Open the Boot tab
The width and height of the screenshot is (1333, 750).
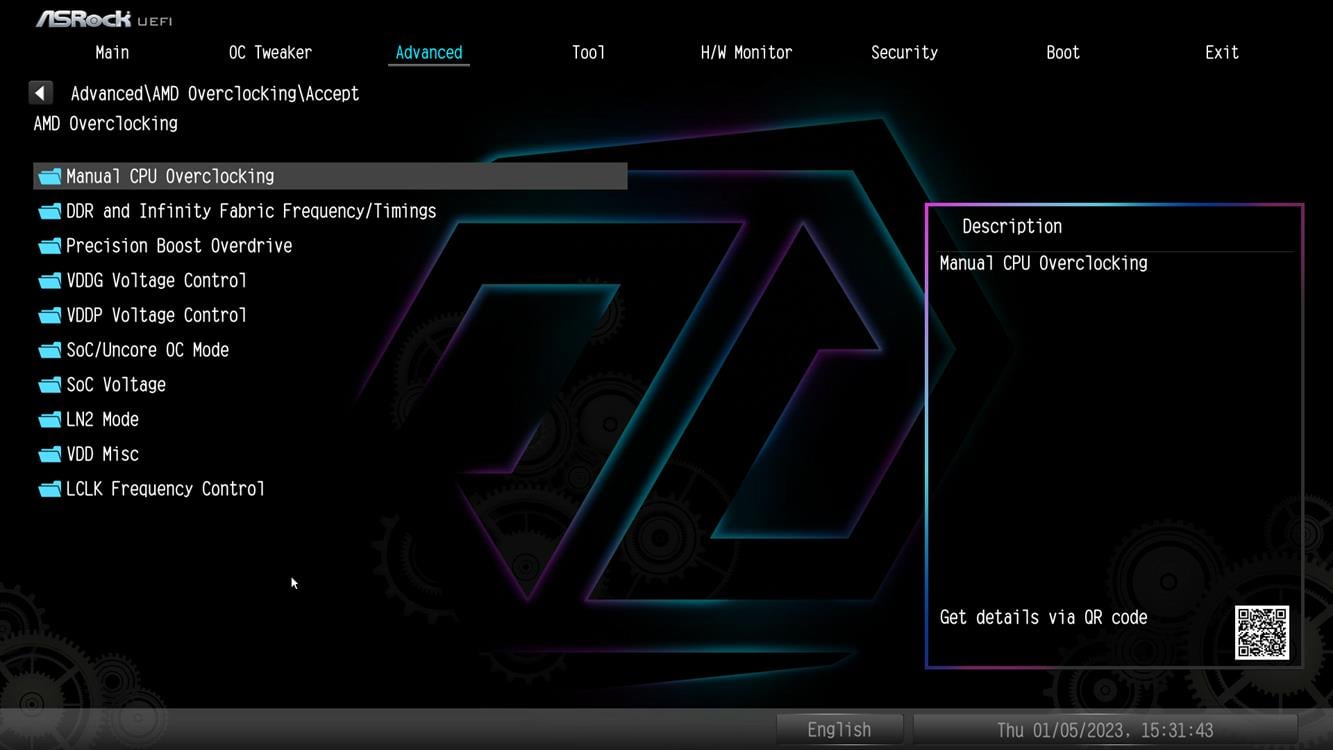pos(1063,52)
